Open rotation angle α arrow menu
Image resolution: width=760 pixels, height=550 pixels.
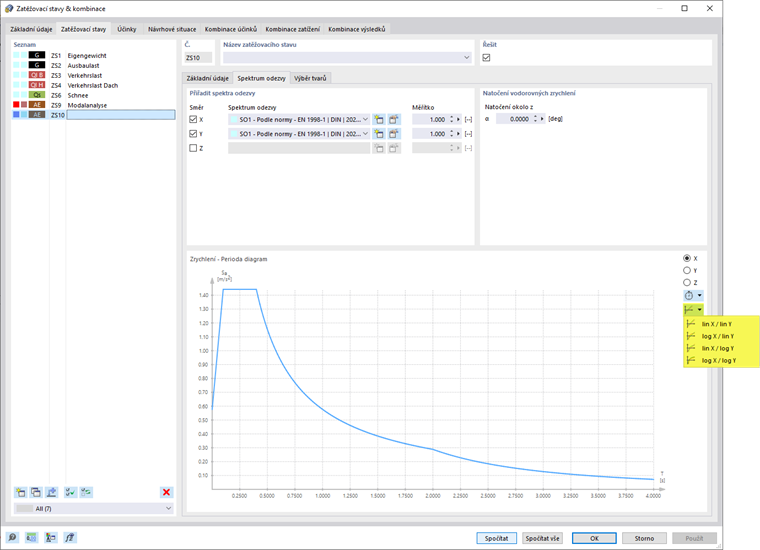(x=542, y=119)
